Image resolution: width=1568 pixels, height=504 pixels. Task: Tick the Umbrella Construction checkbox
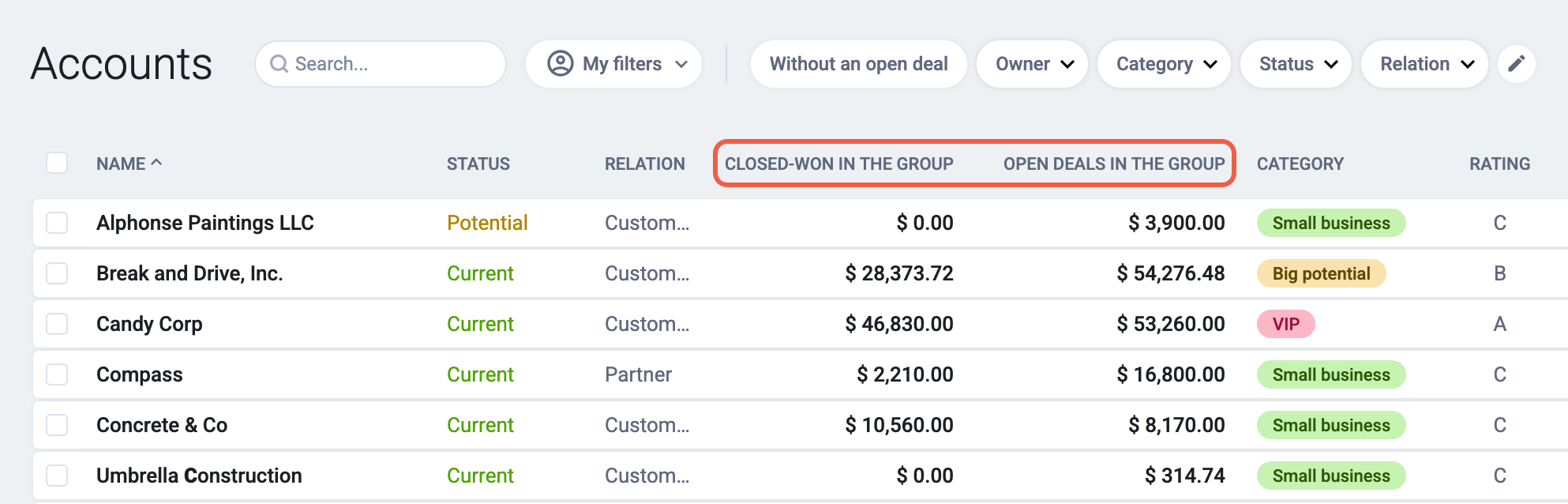tap(57, 476)
